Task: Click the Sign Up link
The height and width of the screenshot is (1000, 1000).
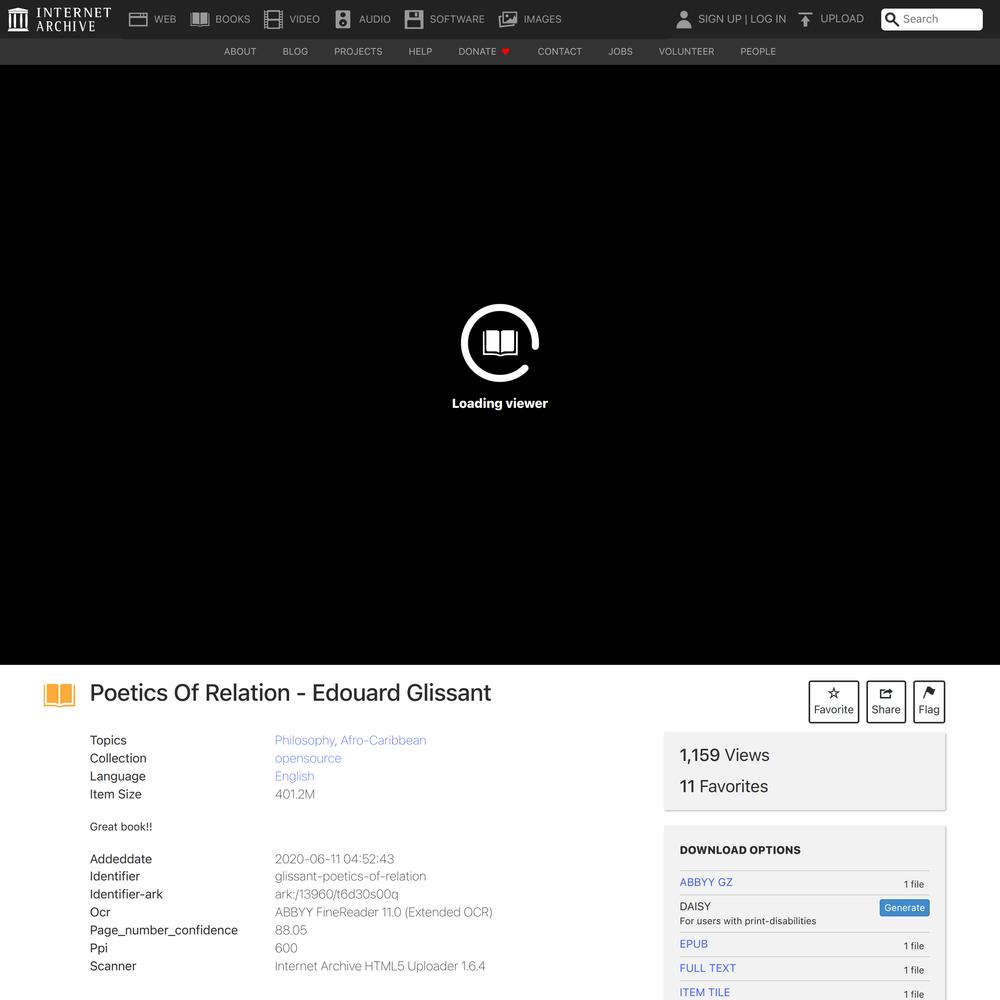Action: 719,19
